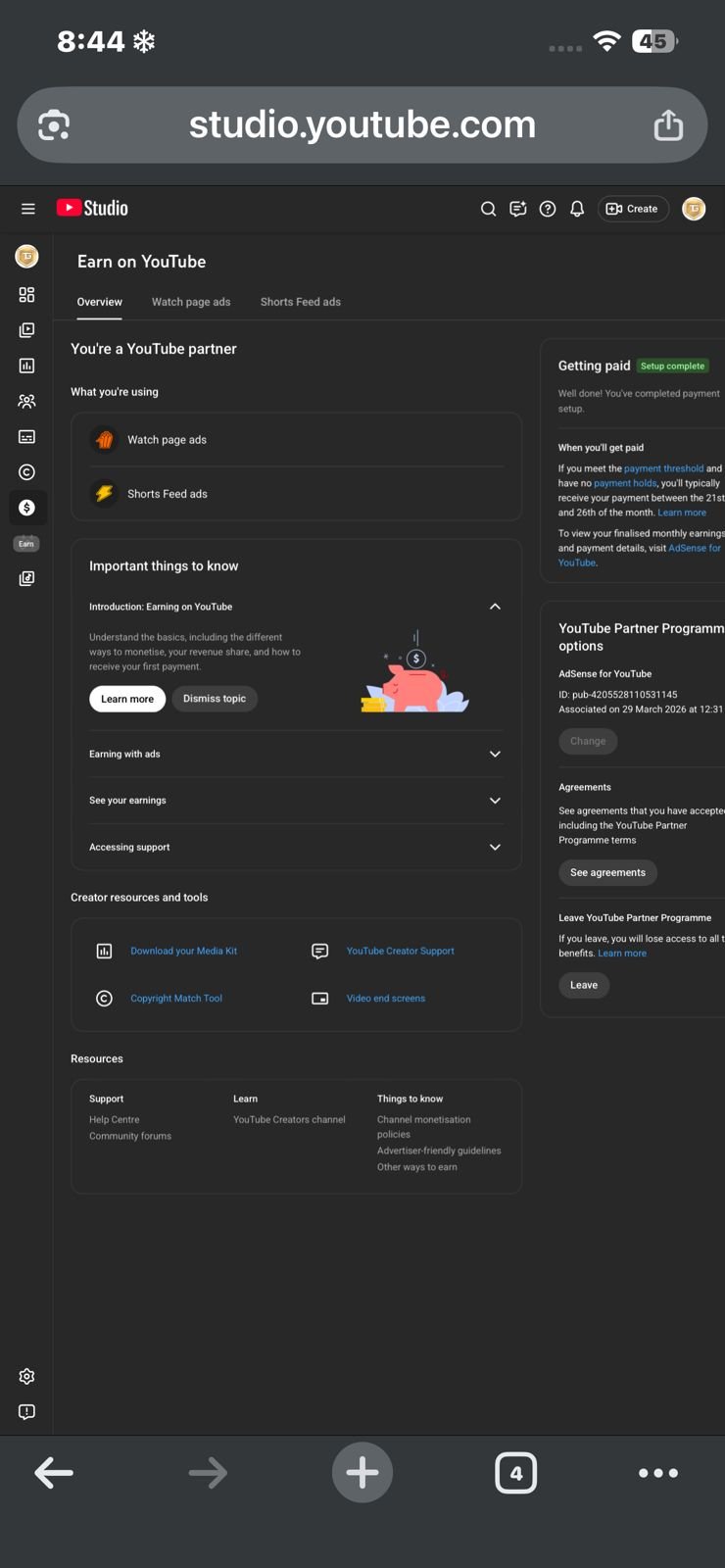Open Community people icon in sidebar
This screenshot has width=725, height=1568.
pyautogui.click(x=26, y=402)
